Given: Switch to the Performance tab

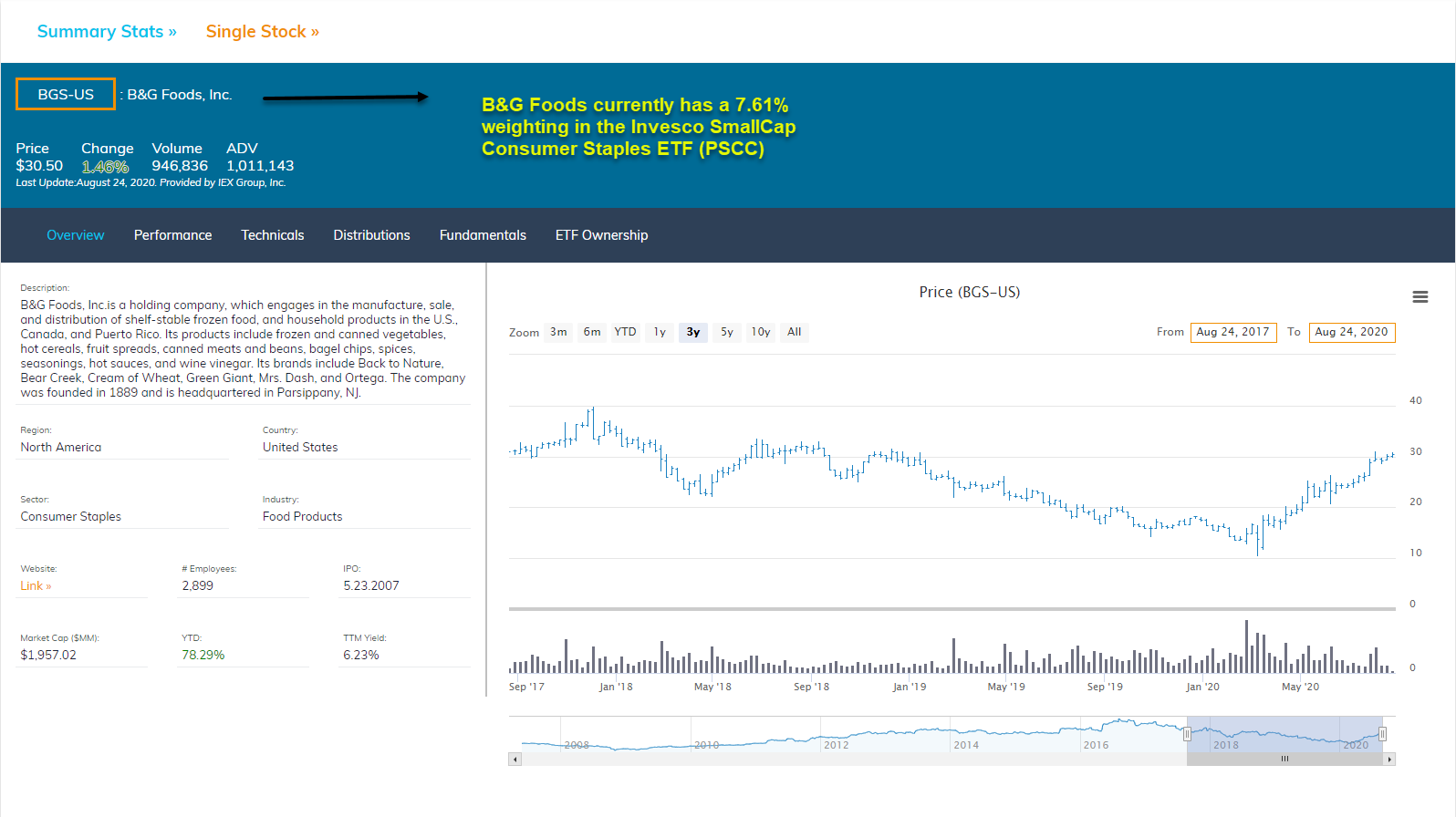Looking at the screenshot, I should (x=172, y=235).
